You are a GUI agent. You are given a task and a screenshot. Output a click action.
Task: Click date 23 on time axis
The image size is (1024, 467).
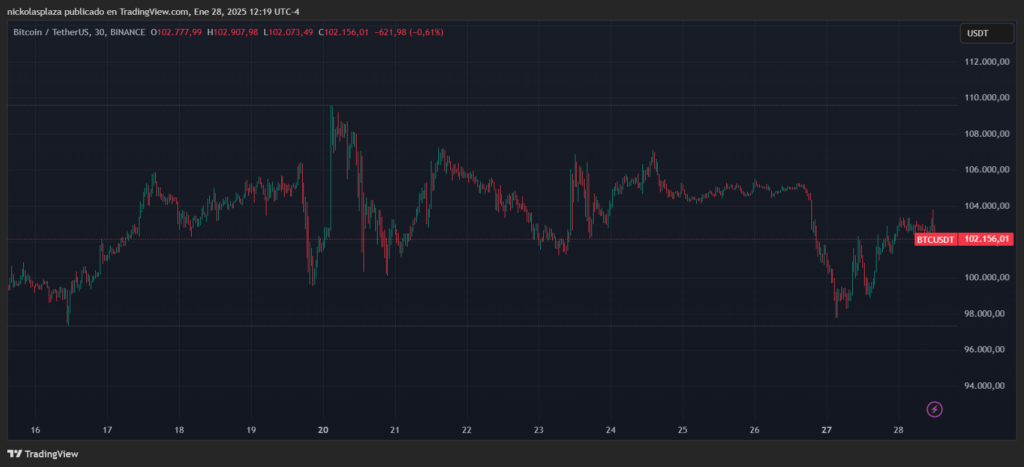pyautogui.click(x=539, y=430)
